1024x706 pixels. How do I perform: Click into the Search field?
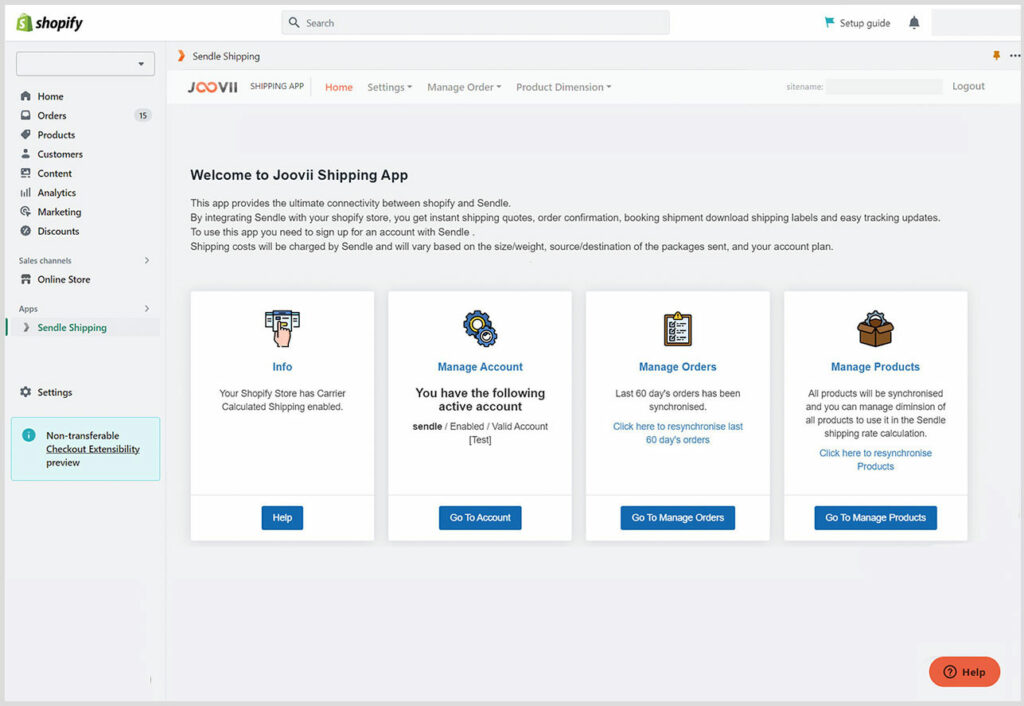click(475, 22)
